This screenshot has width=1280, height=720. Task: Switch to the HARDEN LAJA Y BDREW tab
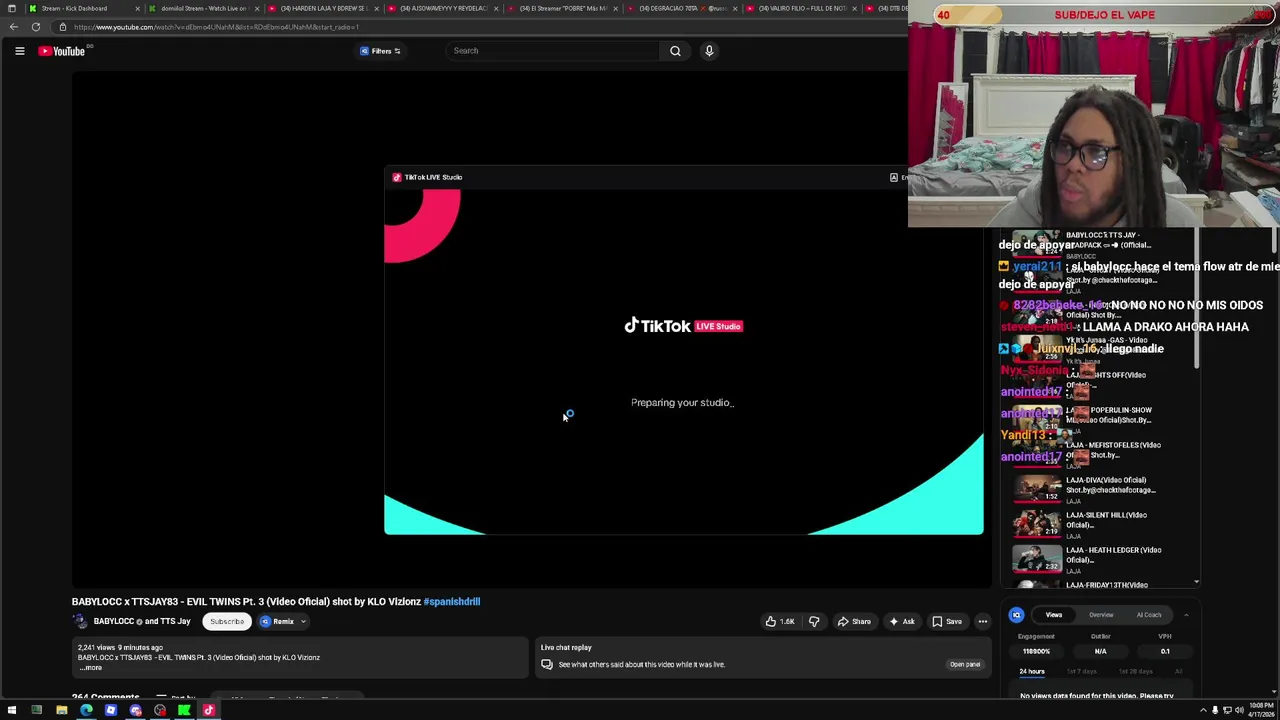click(x=322, y=8)
